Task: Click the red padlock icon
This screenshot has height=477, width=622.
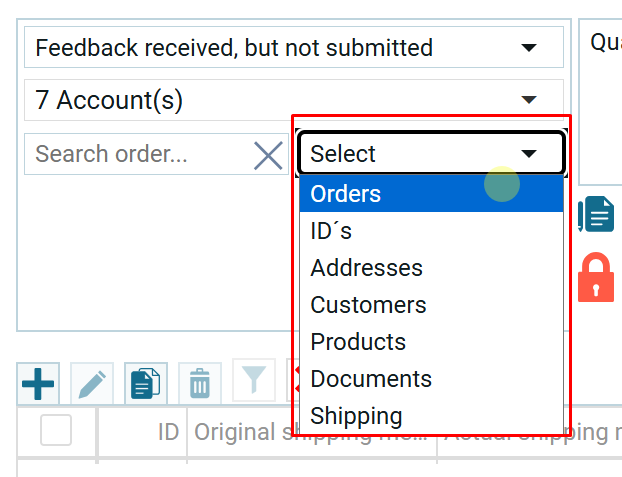Action: (596, 277)
